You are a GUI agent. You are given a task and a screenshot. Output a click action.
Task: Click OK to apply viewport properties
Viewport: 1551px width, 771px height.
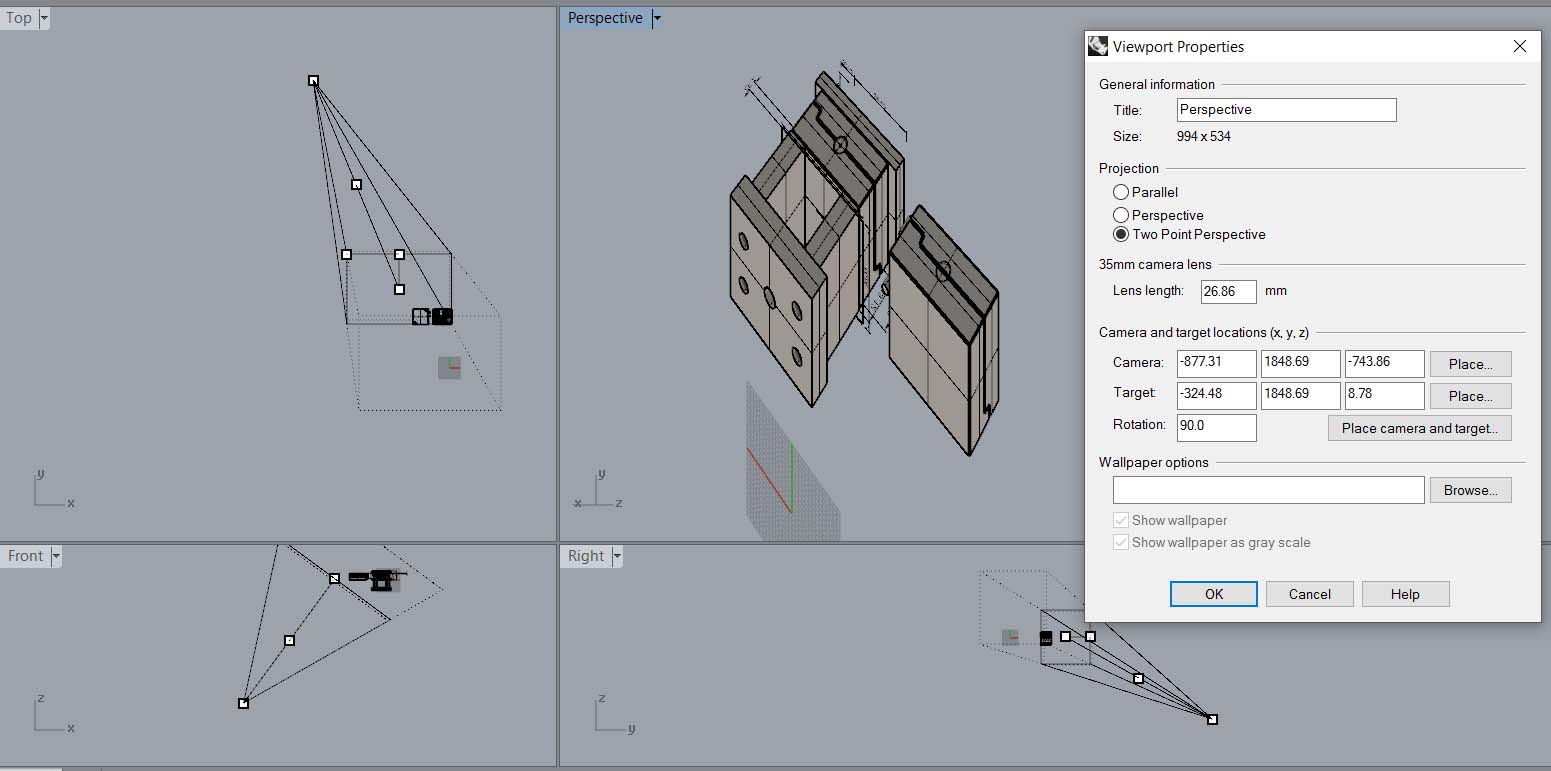tap(1213, 594)
